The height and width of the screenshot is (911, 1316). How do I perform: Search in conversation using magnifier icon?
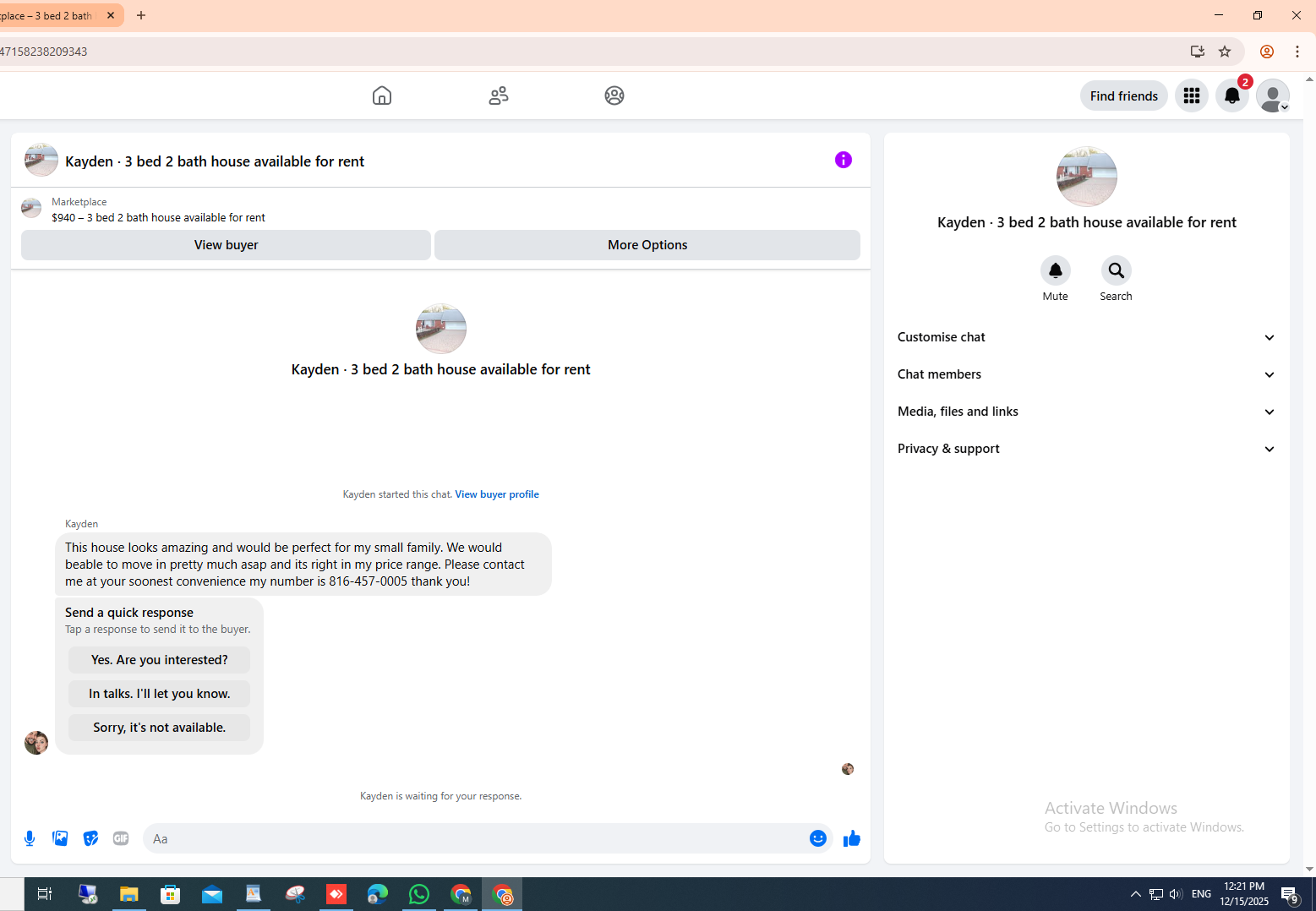1117,270
